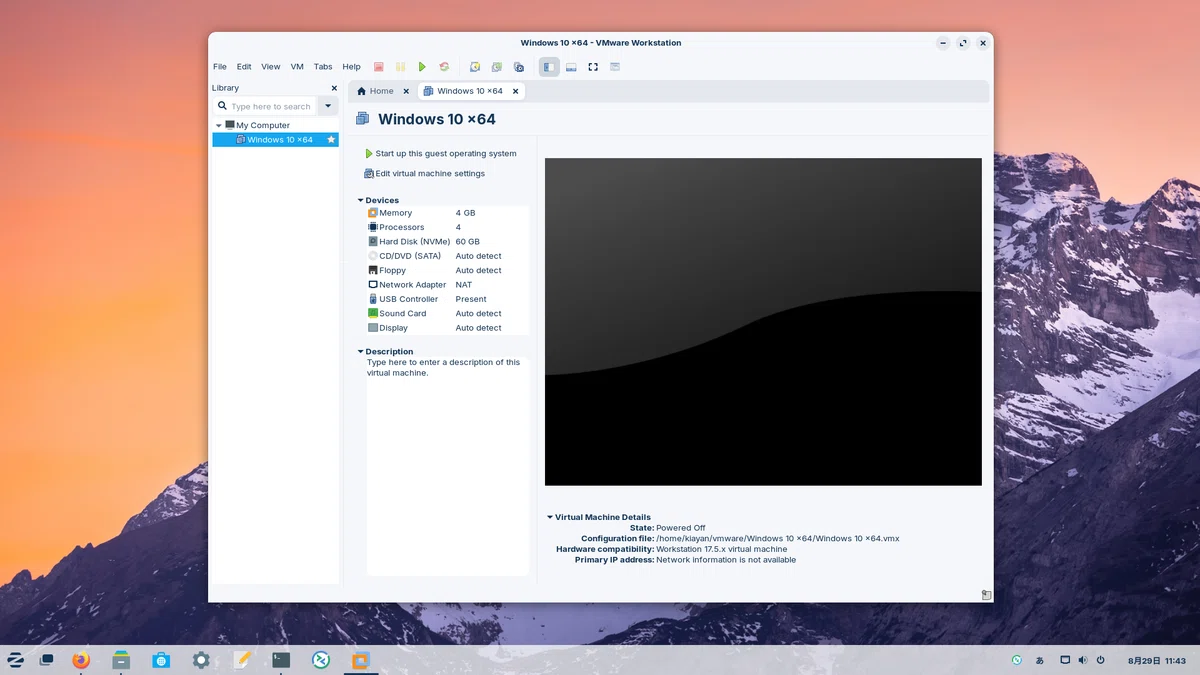Open the clock showing 8月29日 11:43

coord(1157,660)
